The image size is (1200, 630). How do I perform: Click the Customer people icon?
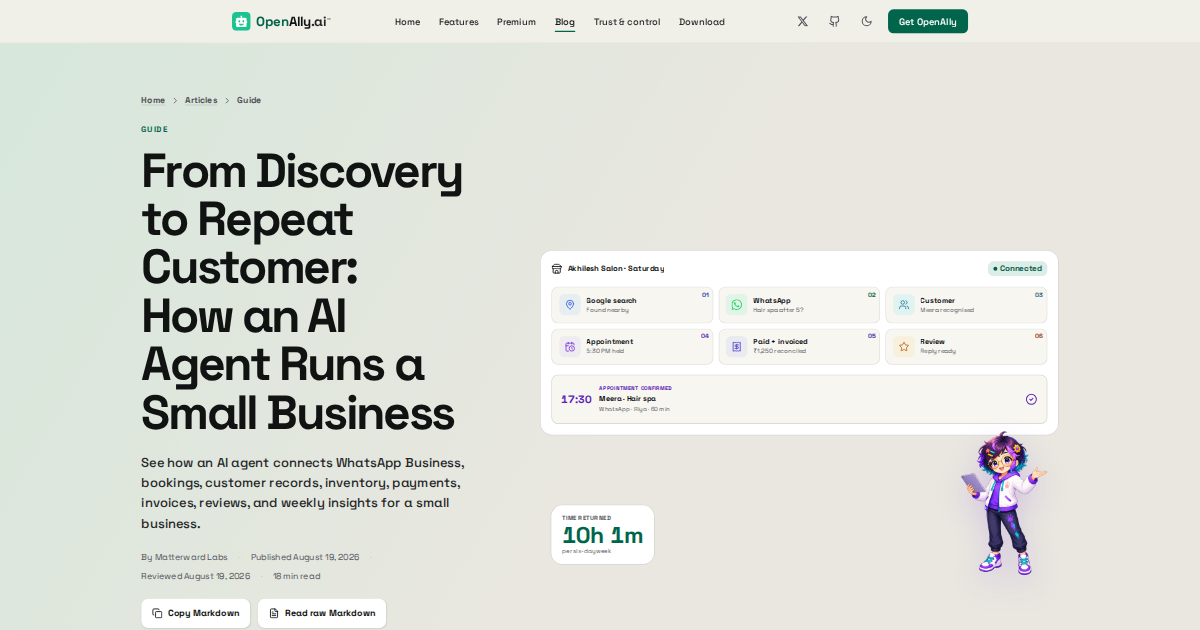904,305
